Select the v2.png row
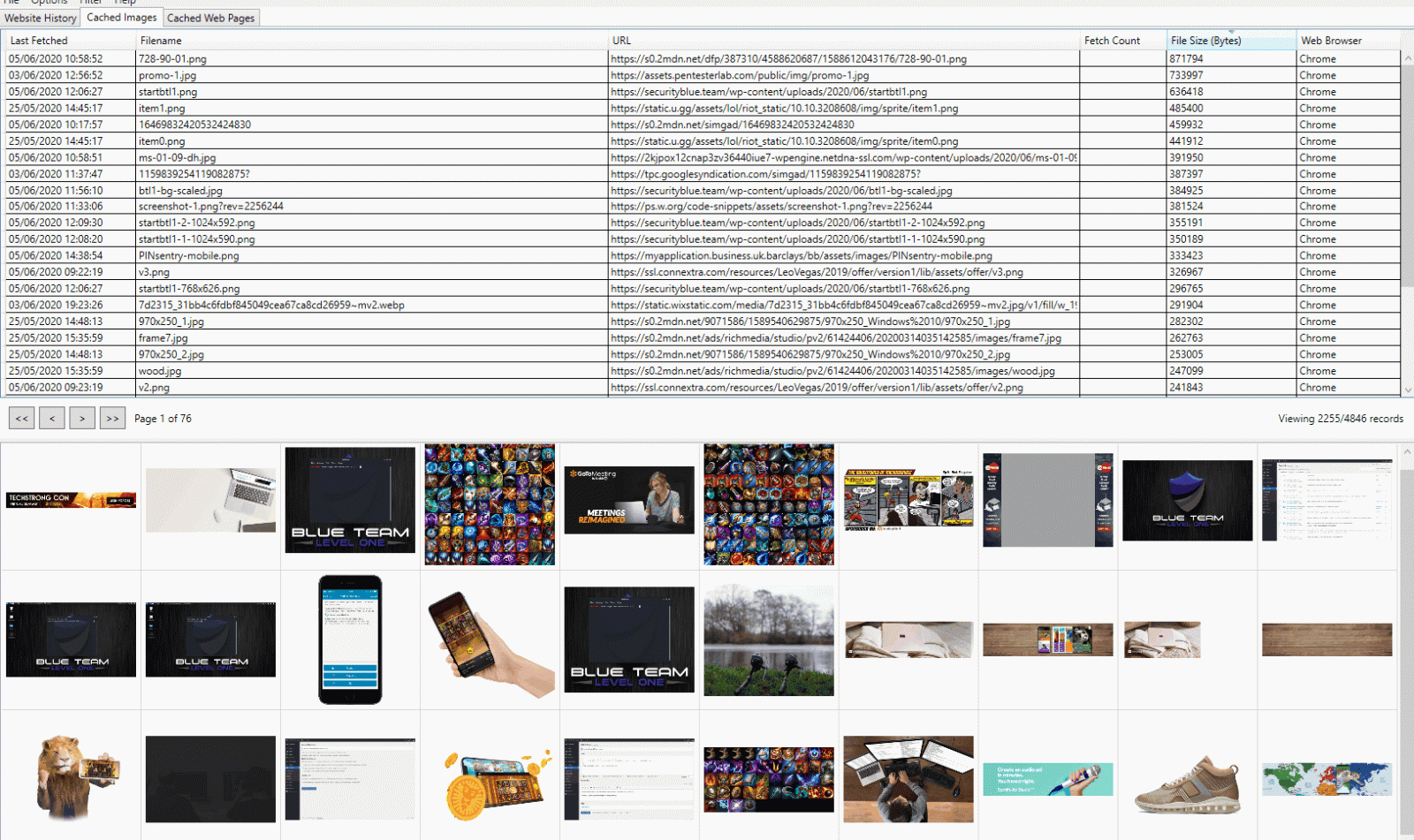 click(x=703, y=388)
